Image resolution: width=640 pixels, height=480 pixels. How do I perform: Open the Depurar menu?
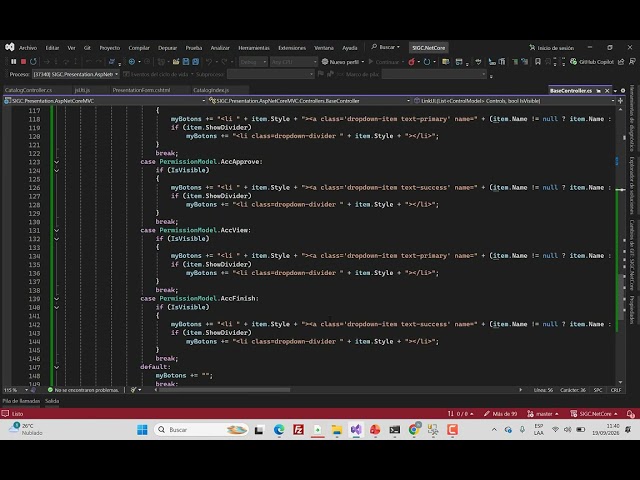click(x=167, y=48)
